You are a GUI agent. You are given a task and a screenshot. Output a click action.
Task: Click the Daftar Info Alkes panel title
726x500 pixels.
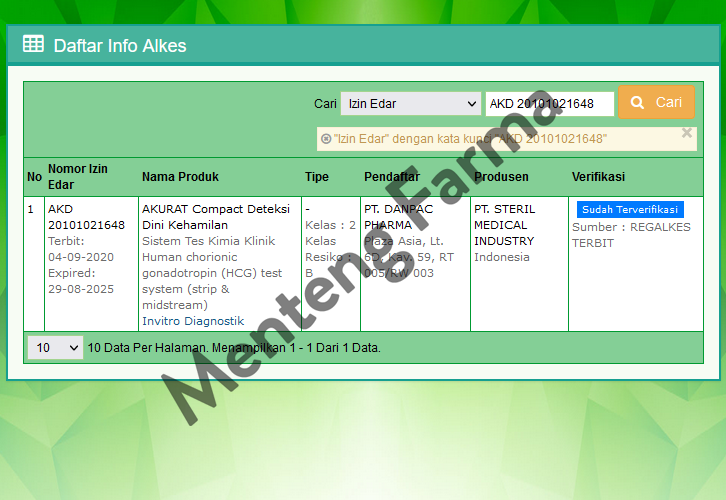(120, 45)
